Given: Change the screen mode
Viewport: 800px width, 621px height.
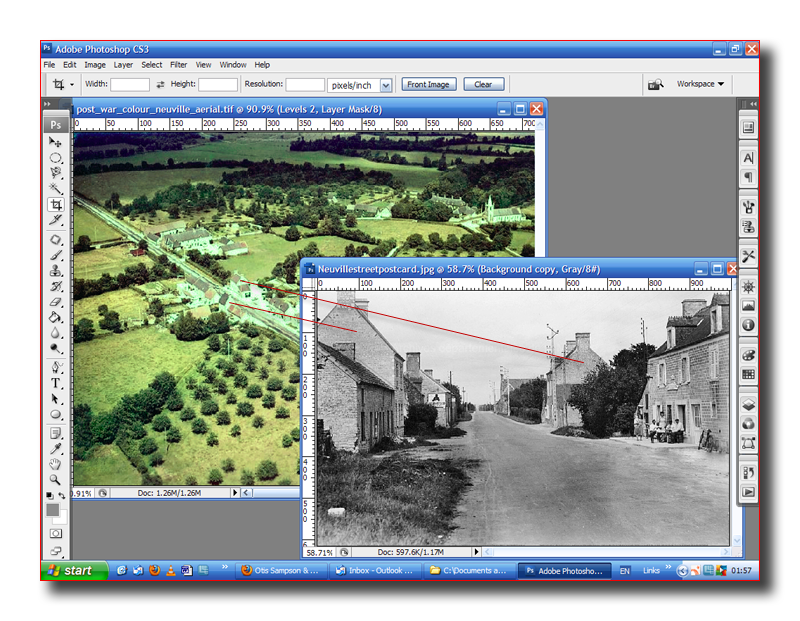Looking at the screenshot, I should [56, 551].
